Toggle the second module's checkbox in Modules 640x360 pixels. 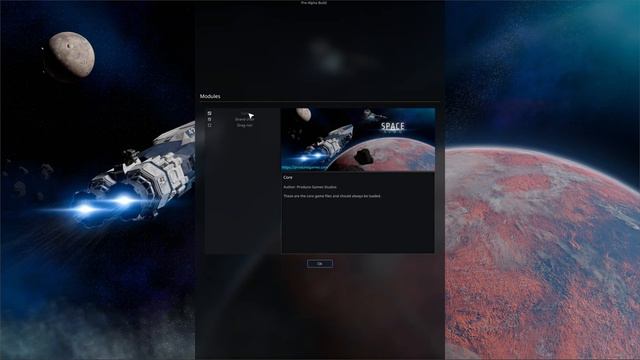209,119
